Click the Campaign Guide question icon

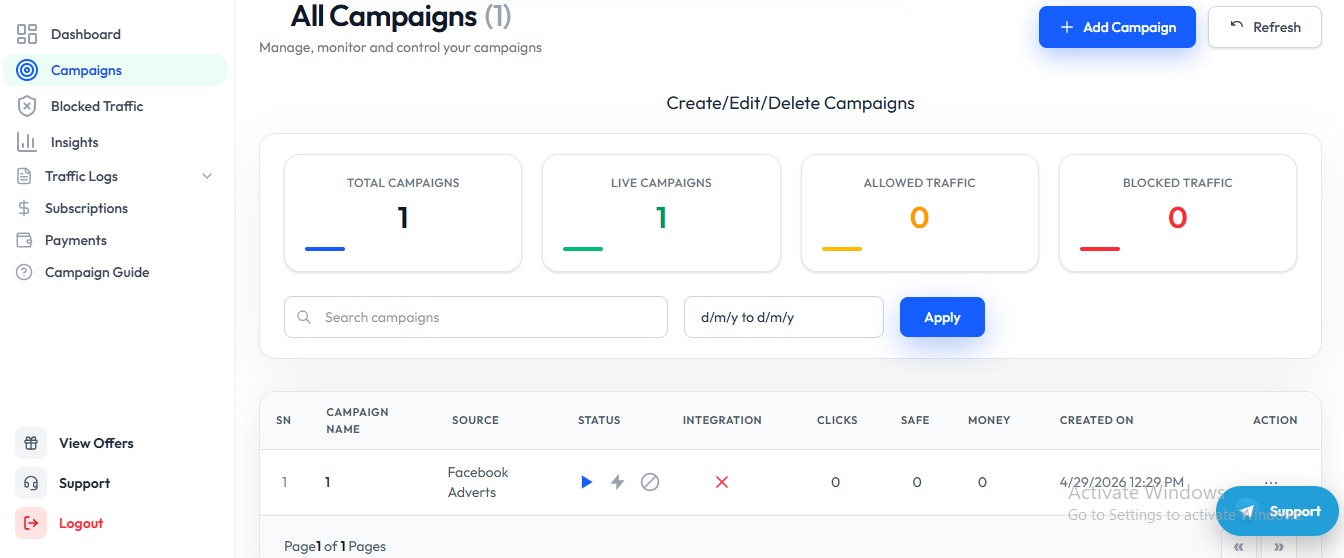tap(24, 272)
